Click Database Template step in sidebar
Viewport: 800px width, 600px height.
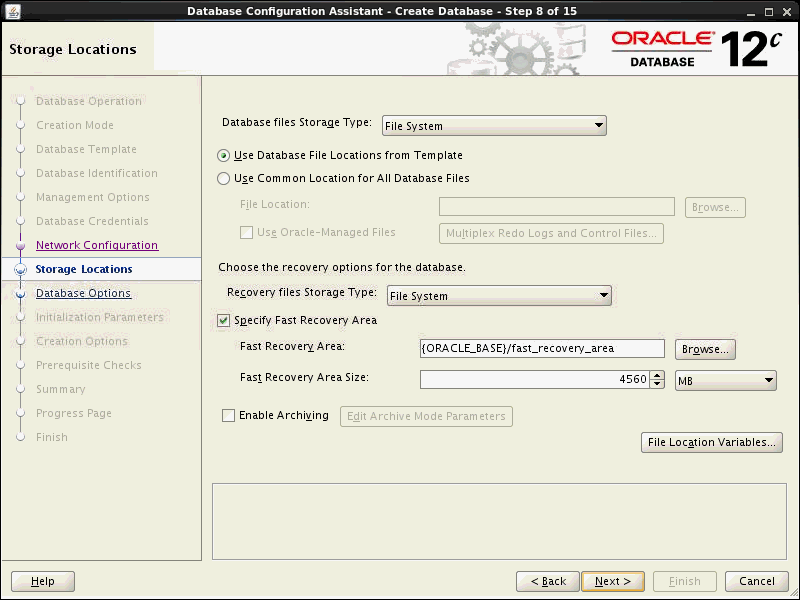point(86,149)
